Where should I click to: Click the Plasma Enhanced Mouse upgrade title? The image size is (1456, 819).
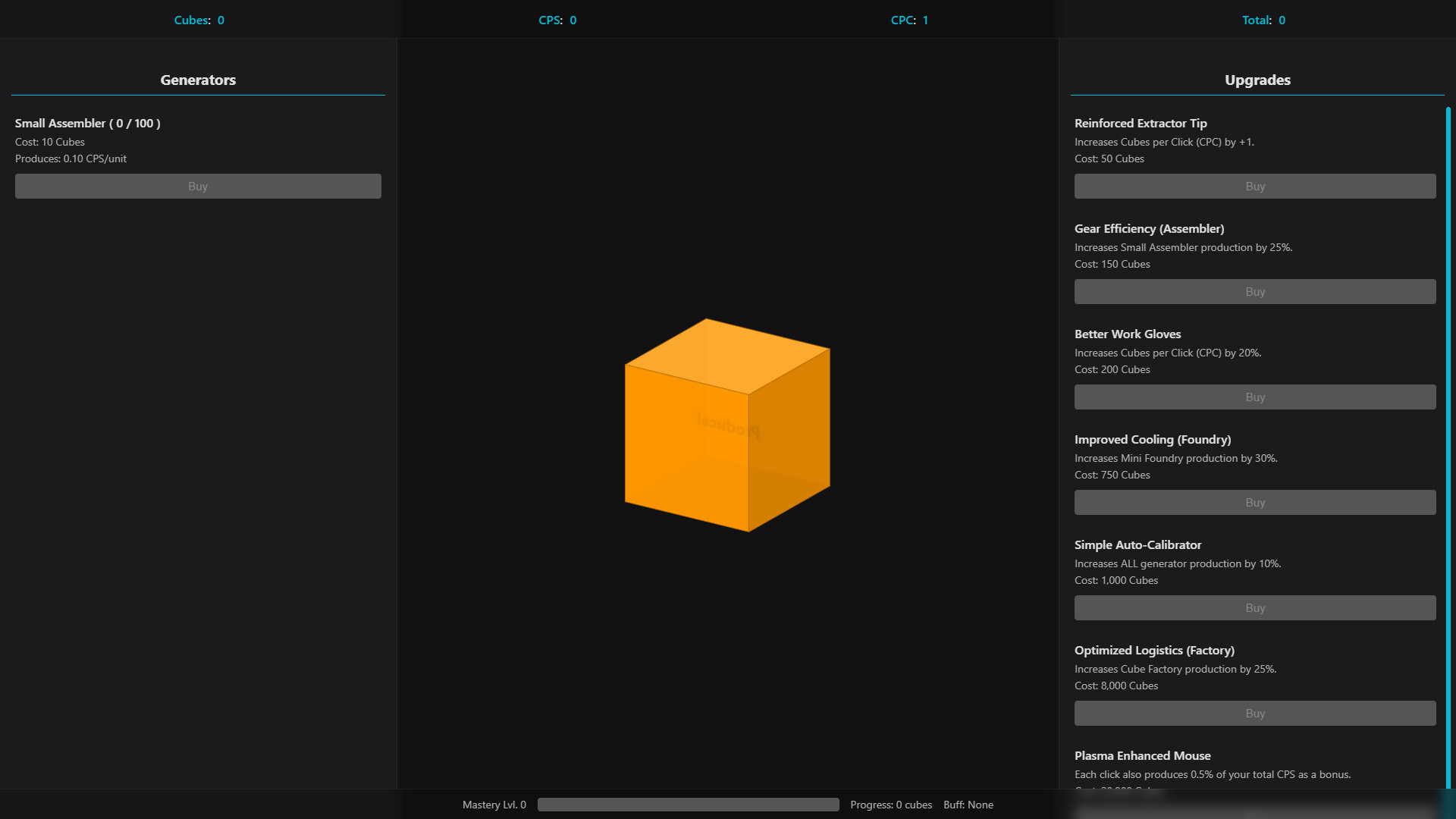1142,755
